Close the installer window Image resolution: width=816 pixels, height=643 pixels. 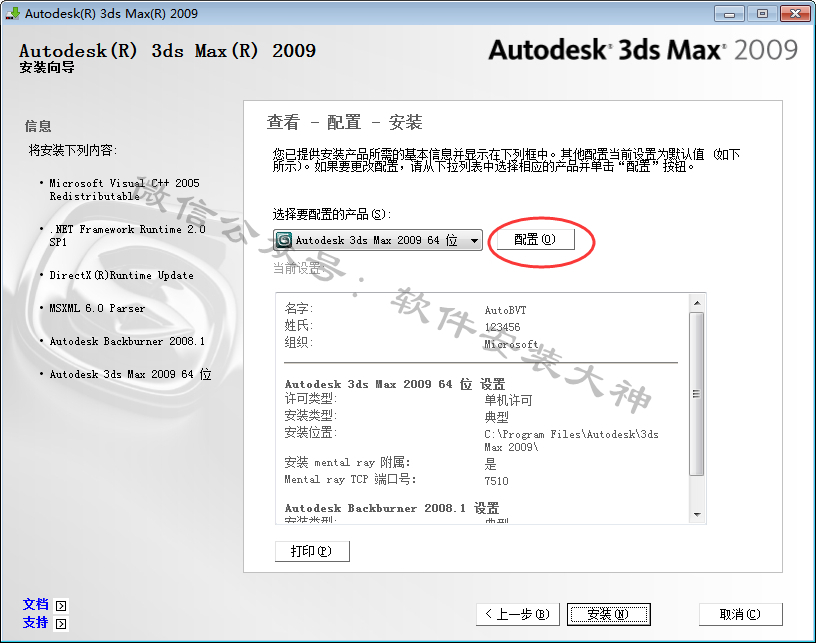click(795, 14)
